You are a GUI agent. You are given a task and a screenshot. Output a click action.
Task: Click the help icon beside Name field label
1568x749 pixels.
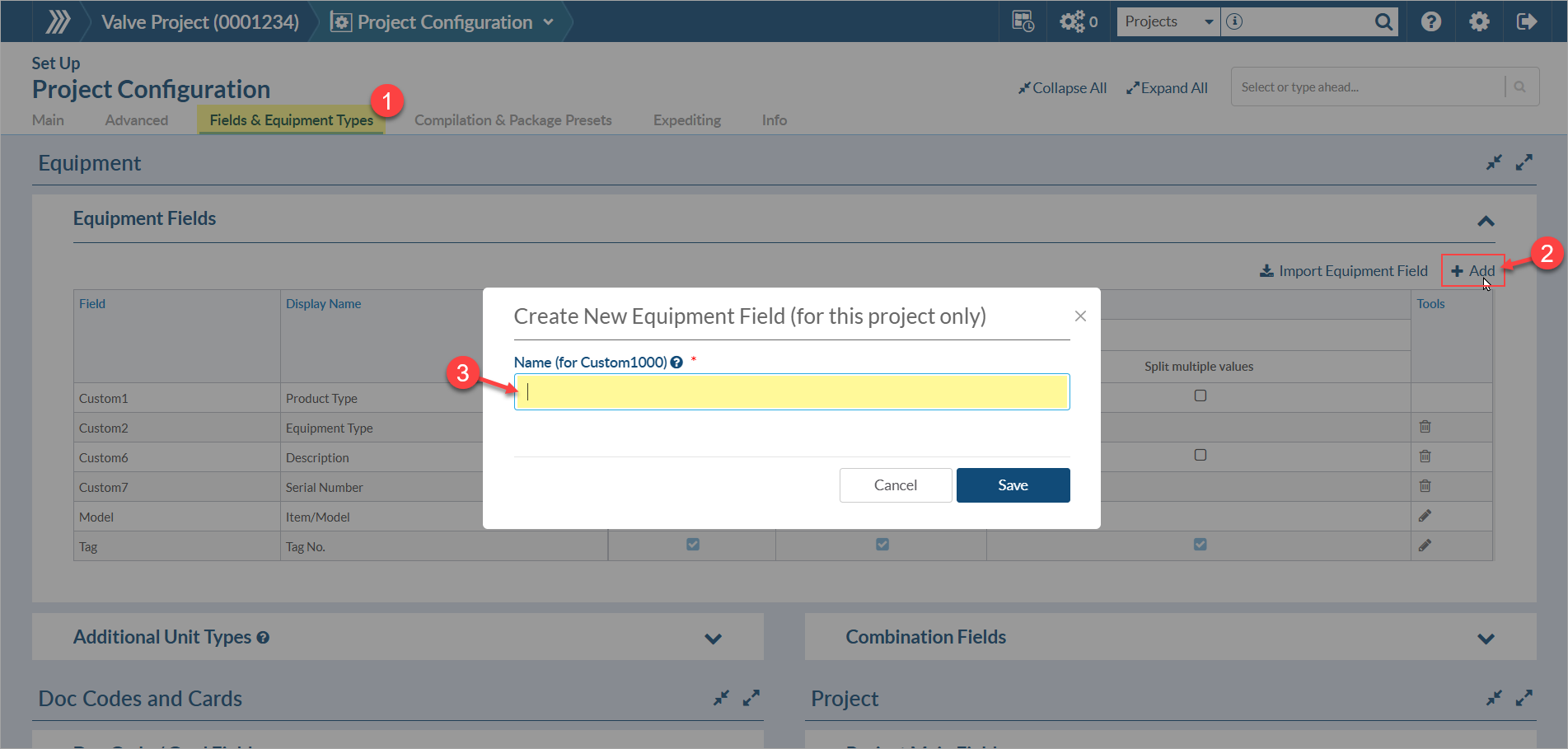point(676,363)
